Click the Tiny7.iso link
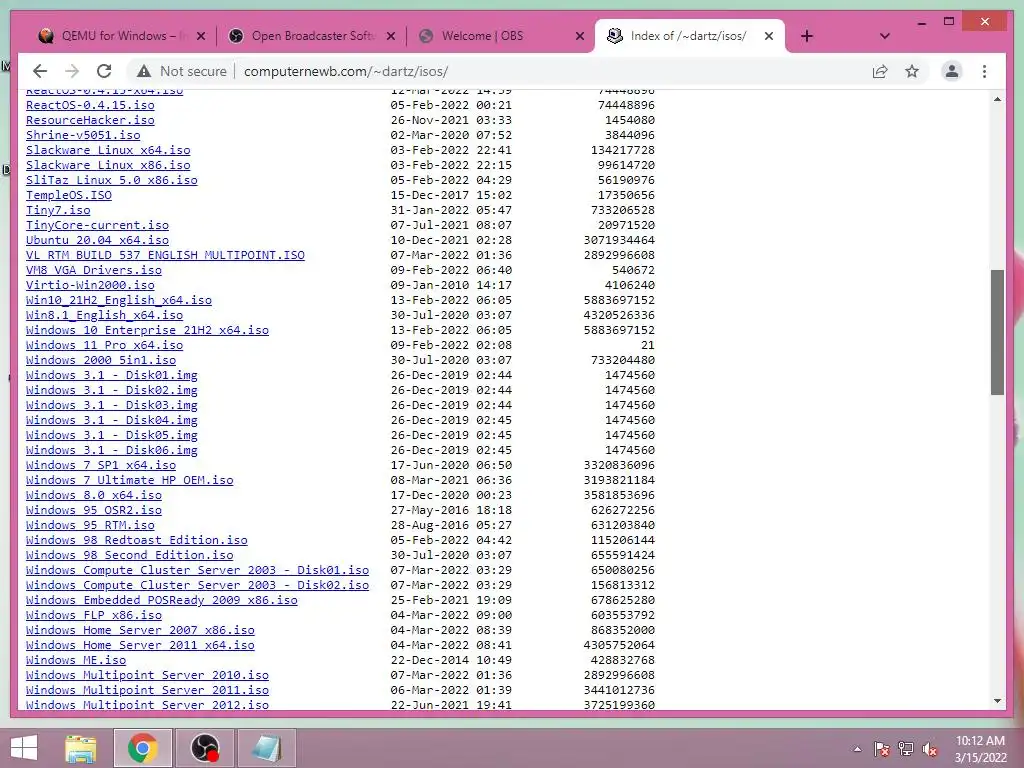 pos(58,210)
